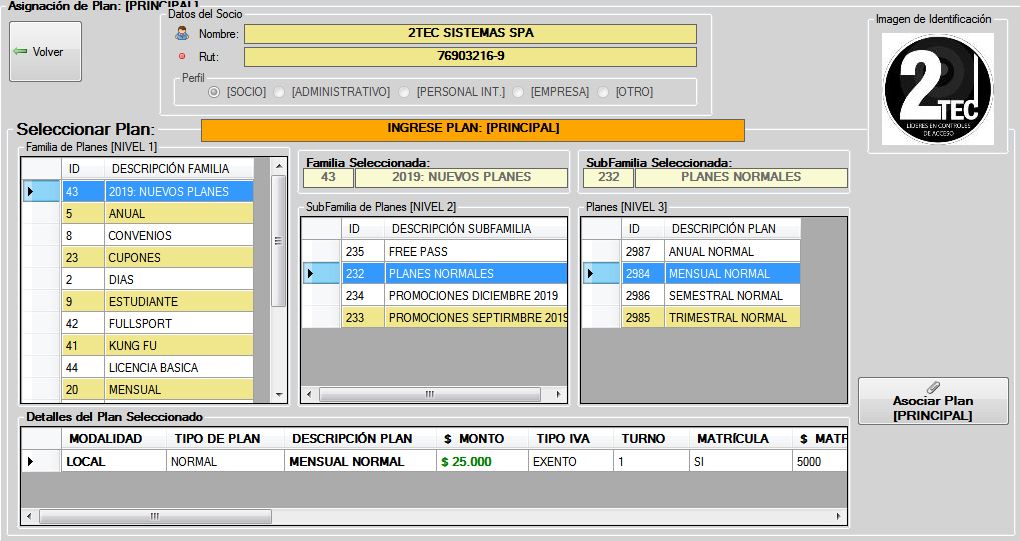Select the [ADMINISTRATIVO] profile radio button
1020x541 pixels.
(x=279, y=92)
